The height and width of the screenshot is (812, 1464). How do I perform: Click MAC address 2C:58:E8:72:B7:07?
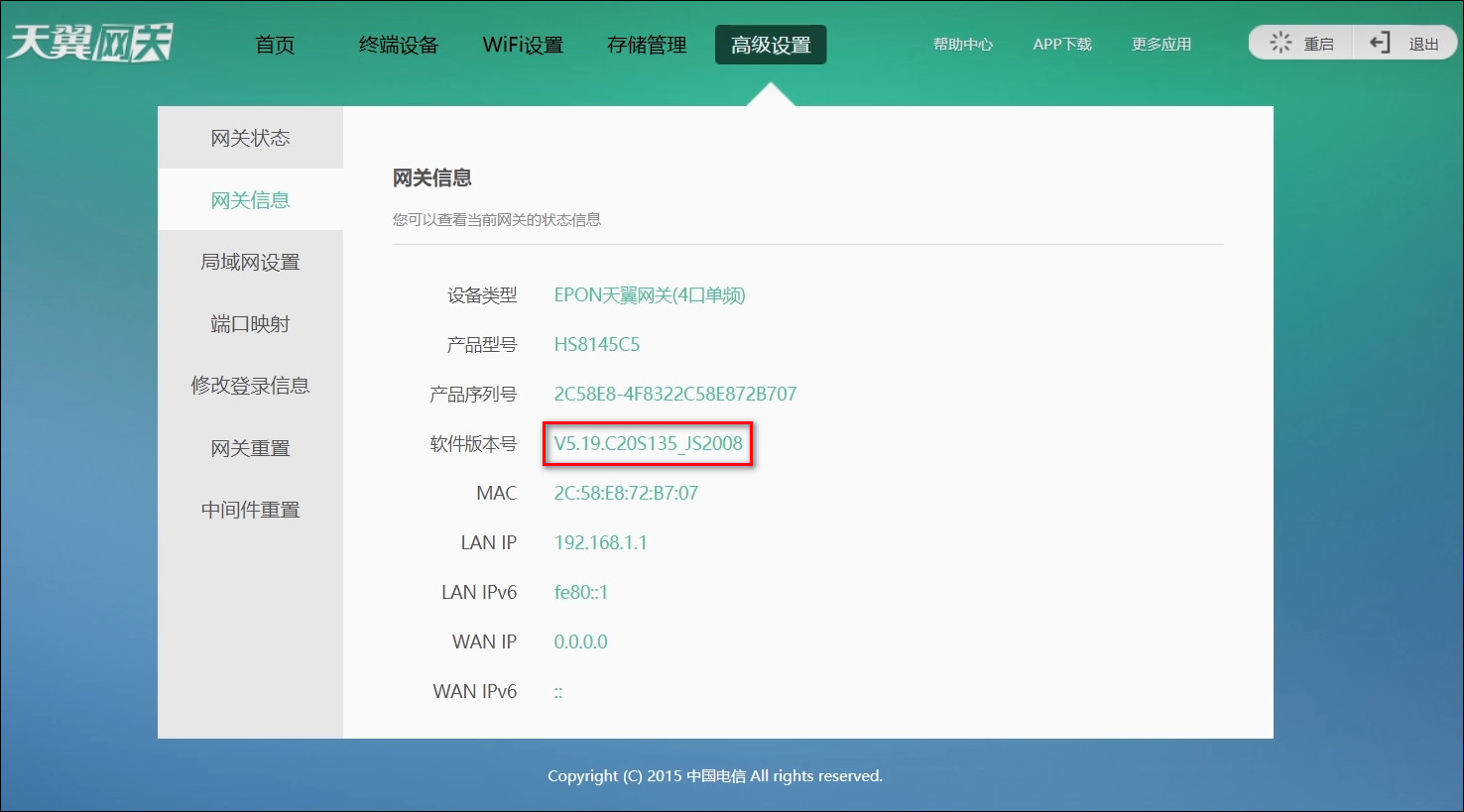click(626, 494)
